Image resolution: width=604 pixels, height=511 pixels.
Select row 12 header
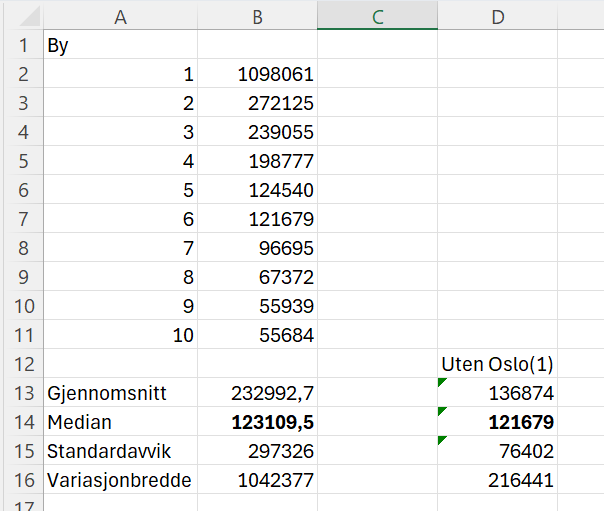(x=21, y=364)
